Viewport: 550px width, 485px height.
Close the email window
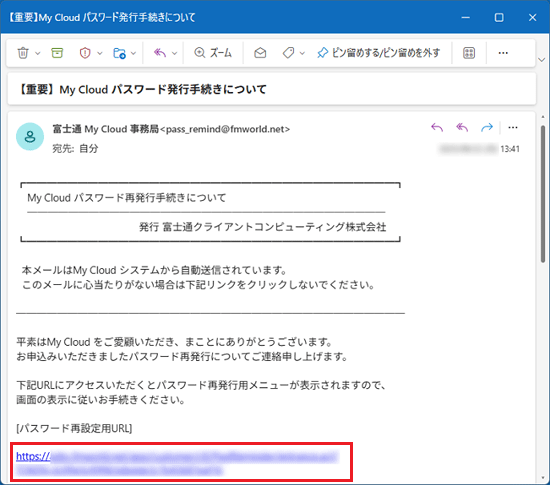click(532, 17)
